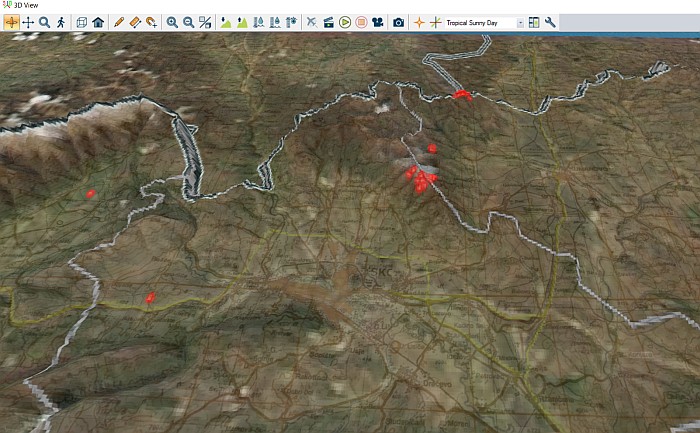This screenshot has height=433, width=700.
Task: Toggle the wireframe cube display
Action: (82, 22)
